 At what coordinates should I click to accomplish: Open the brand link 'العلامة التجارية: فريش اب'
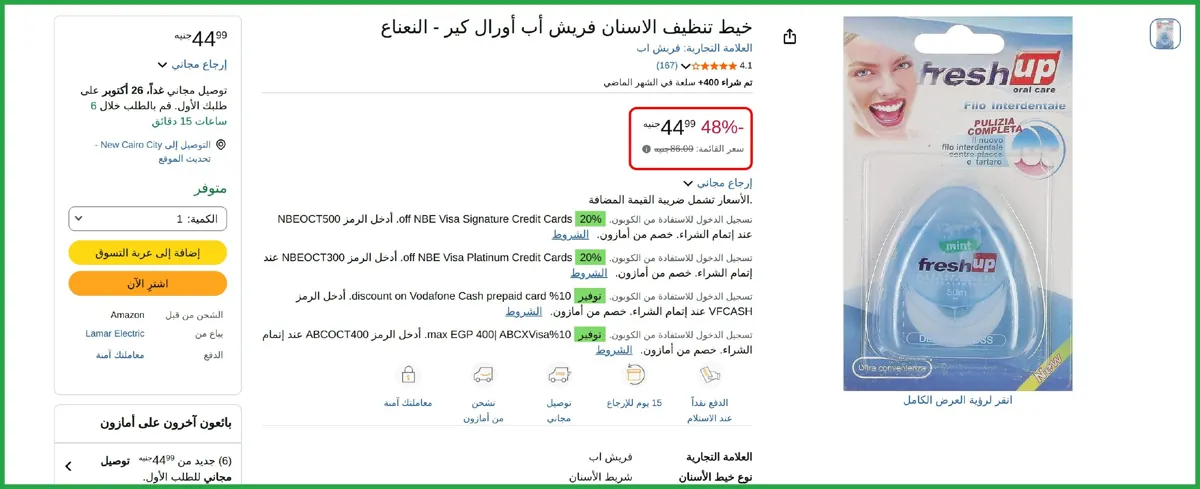pyautogui.click(x=695, y=48)
